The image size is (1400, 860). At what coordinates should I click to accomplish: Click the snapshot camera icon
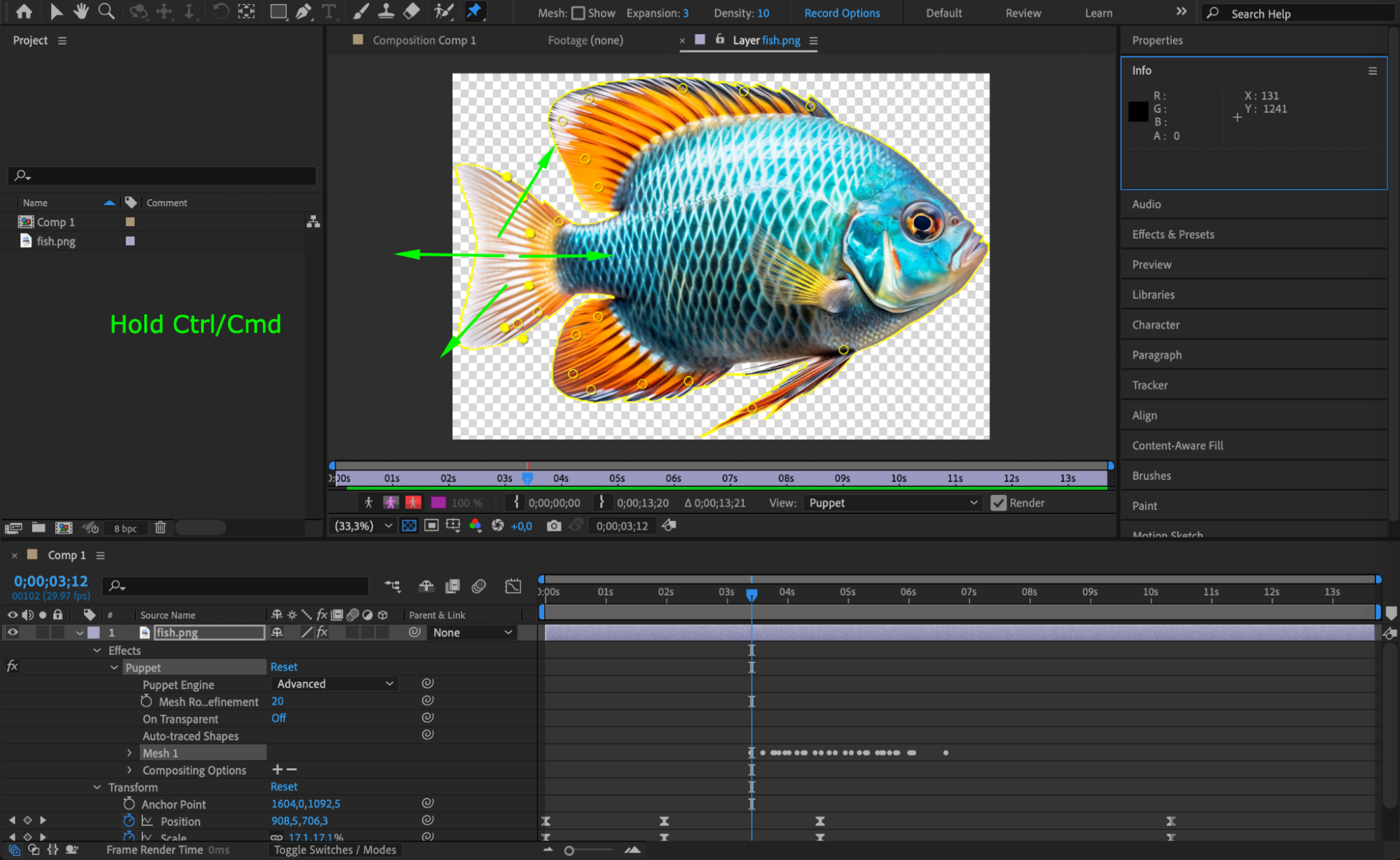(554, 526)
